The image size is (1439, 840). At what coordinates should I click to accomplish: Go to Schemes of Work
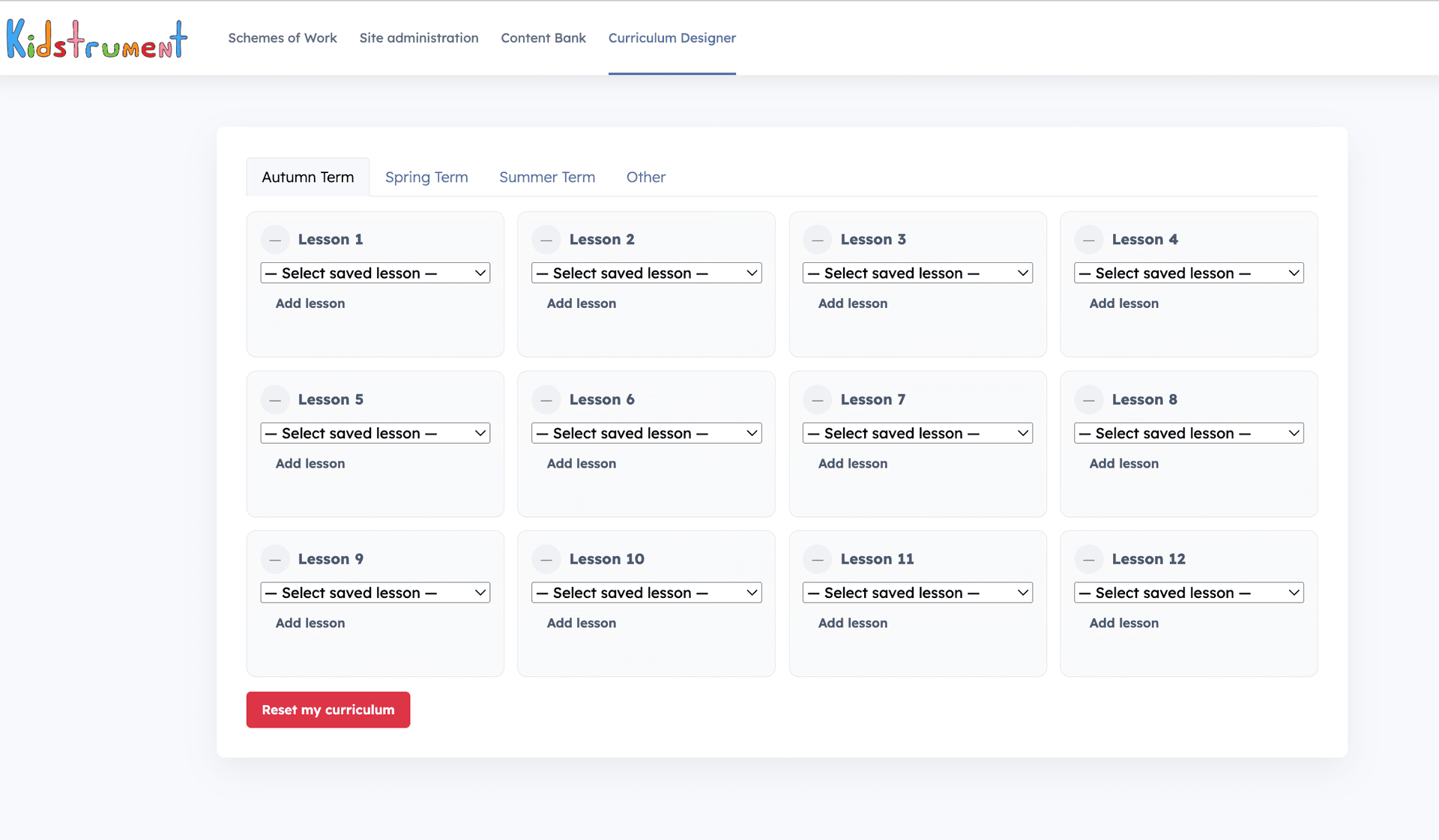[x=283, y=38]
